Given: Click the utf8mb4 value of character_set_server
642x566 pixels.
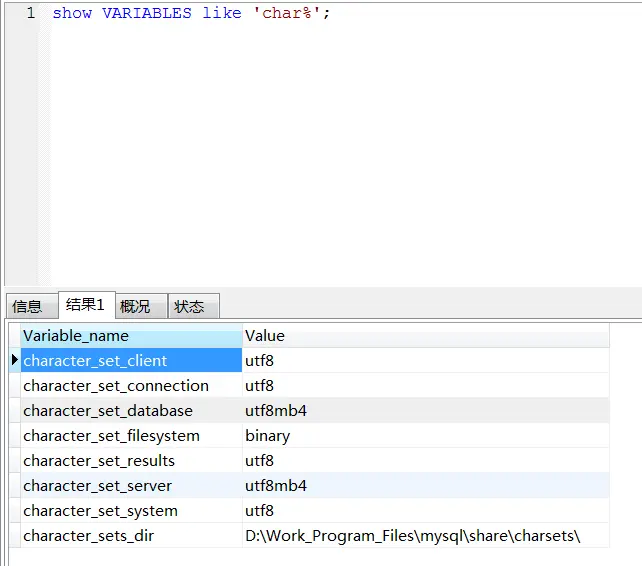Looking at the screenshot, I should point(426,485).
